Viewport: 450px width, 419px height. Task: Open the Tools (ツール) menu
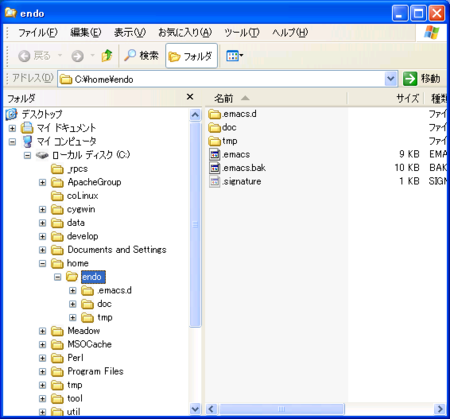[x=242, y=32]
